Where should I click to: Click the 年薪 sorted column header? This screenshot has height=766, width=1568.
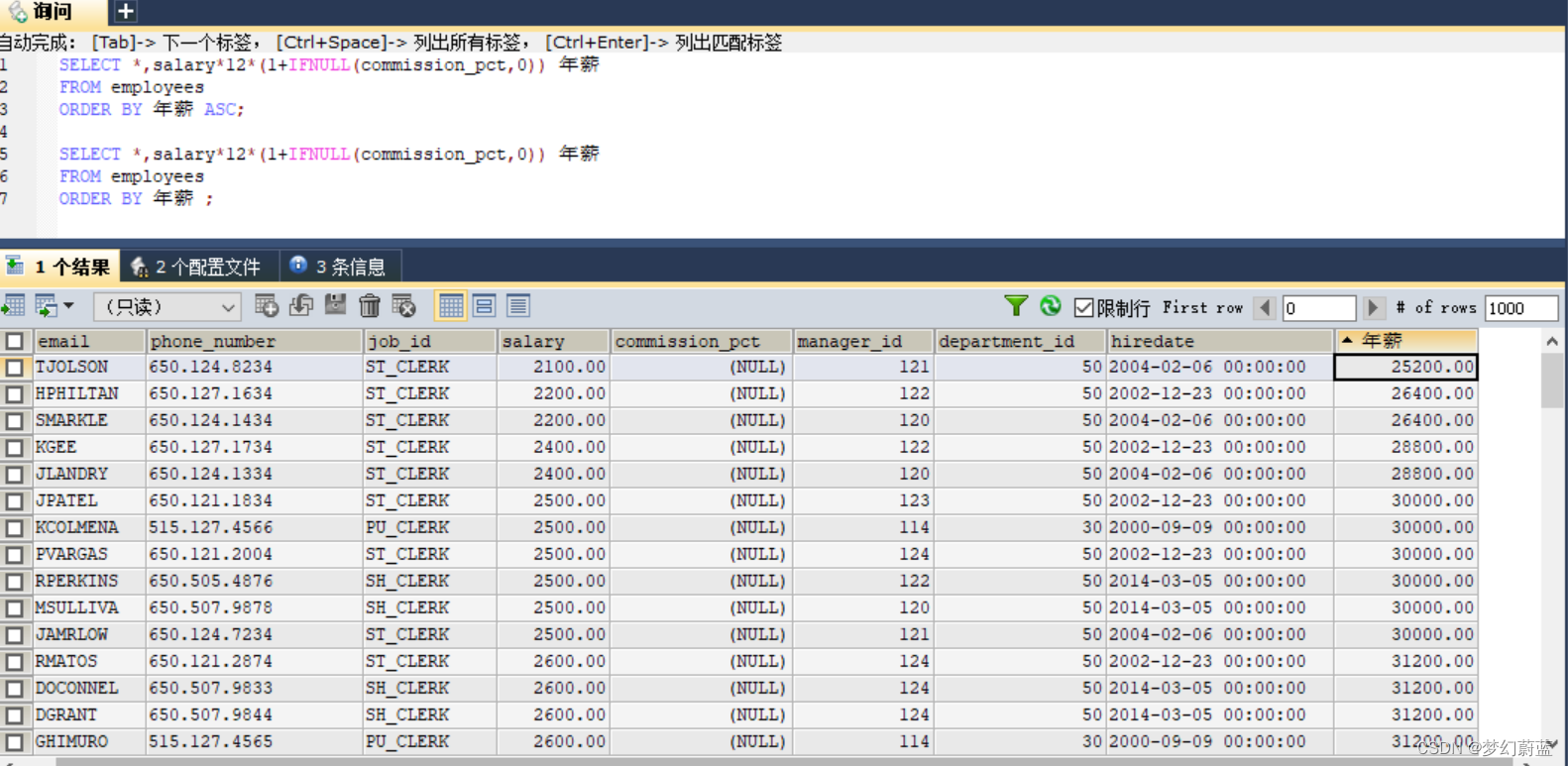1405,341
